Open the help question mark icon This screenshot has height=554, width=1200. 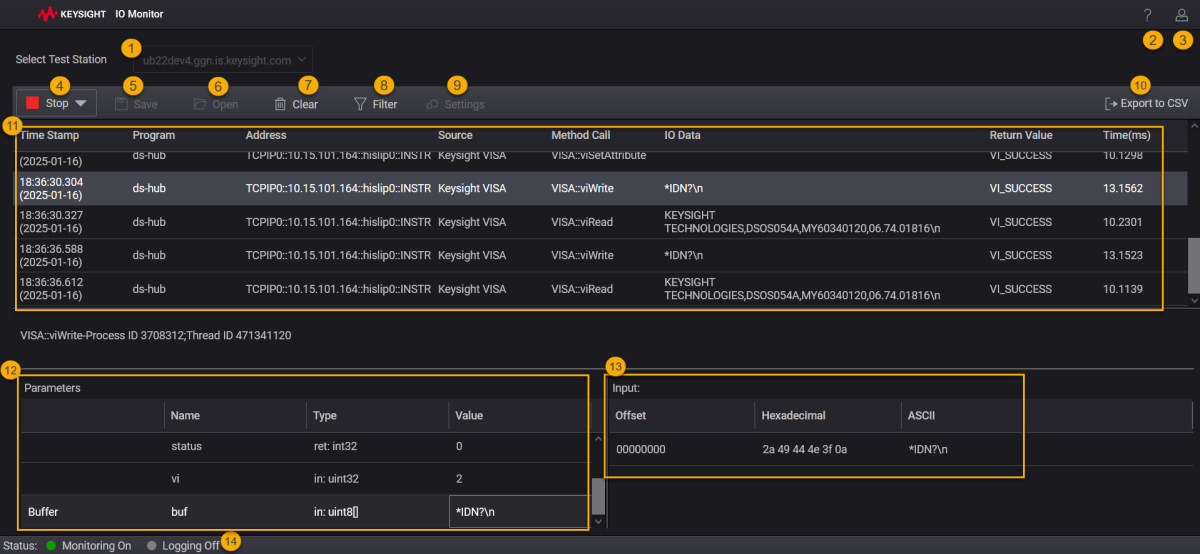pos(1148,15)
